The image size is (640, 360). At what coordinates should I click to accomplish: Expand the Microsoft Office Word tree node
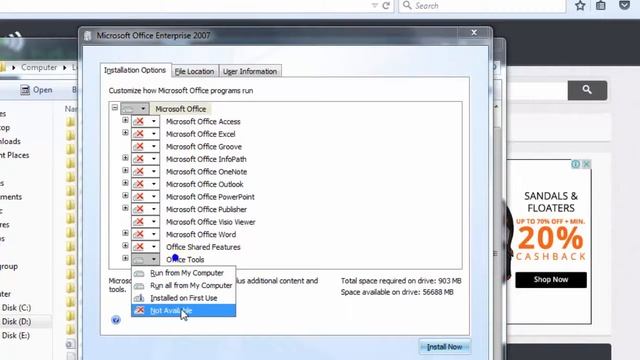(x=125, y=233)
